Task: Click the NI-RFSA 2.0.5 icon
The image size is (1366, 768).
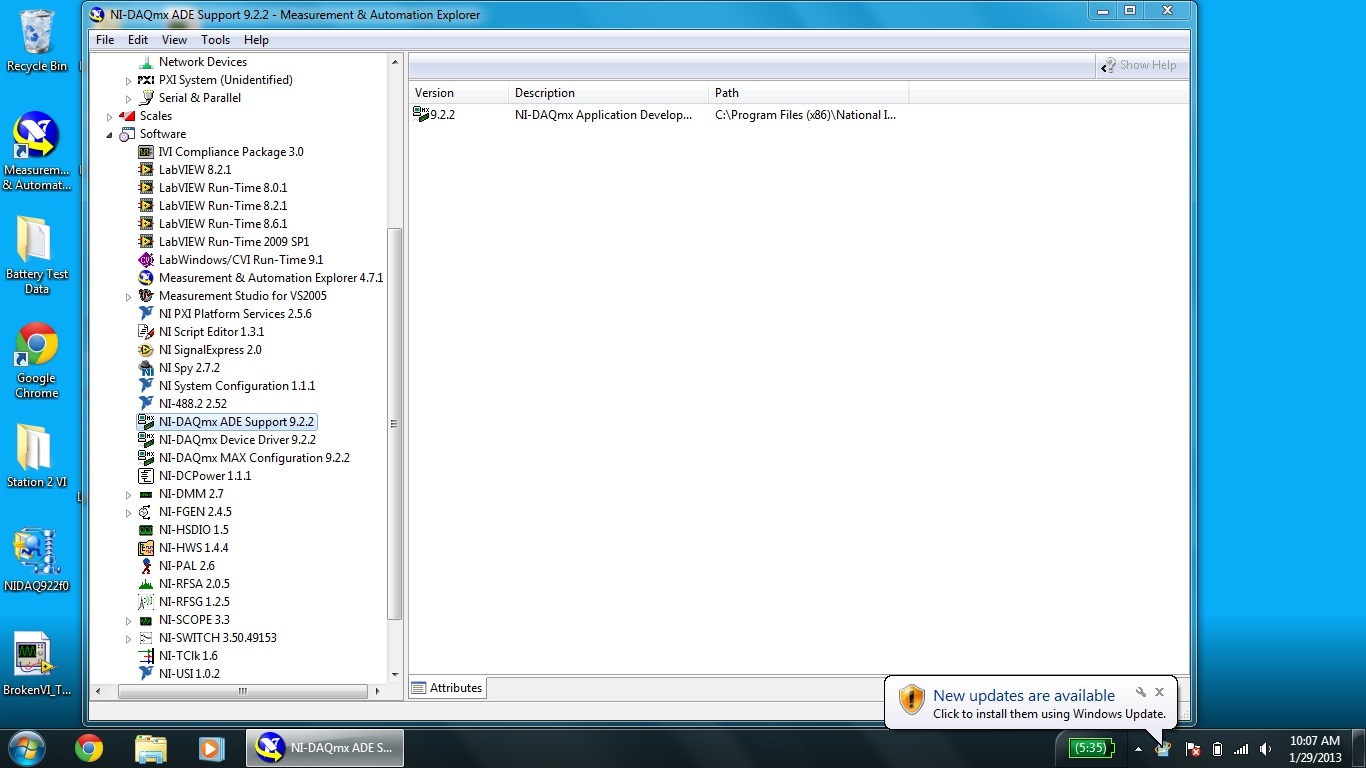Action: 146,584
